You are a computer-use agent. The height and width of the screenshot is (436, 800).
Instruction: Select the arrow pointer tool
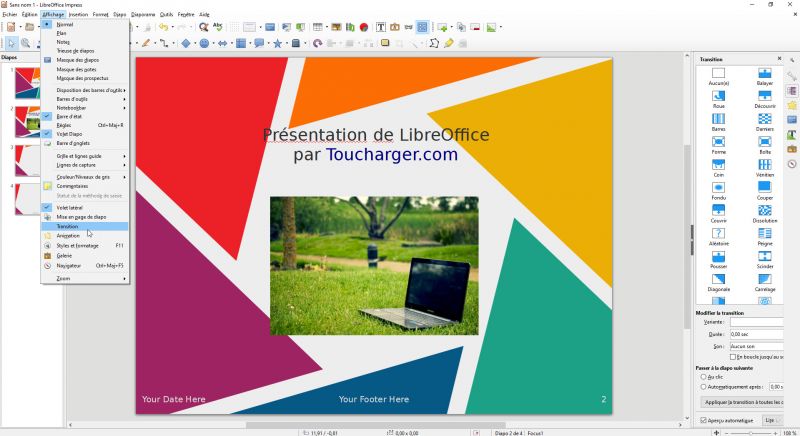coord(11,43)
